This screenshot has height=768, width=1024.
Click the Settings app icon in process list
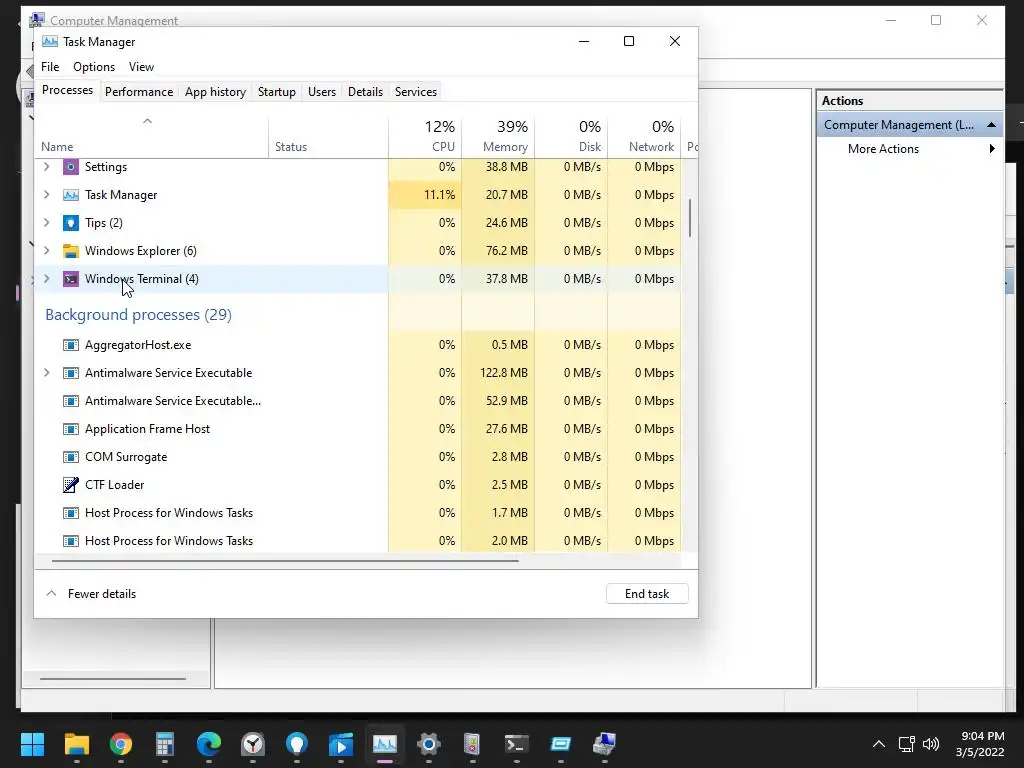click(x=71, y=167)
